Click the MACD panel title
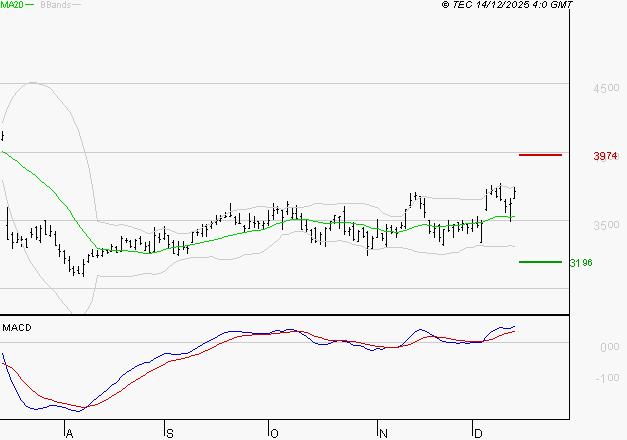 coord(17,327)
